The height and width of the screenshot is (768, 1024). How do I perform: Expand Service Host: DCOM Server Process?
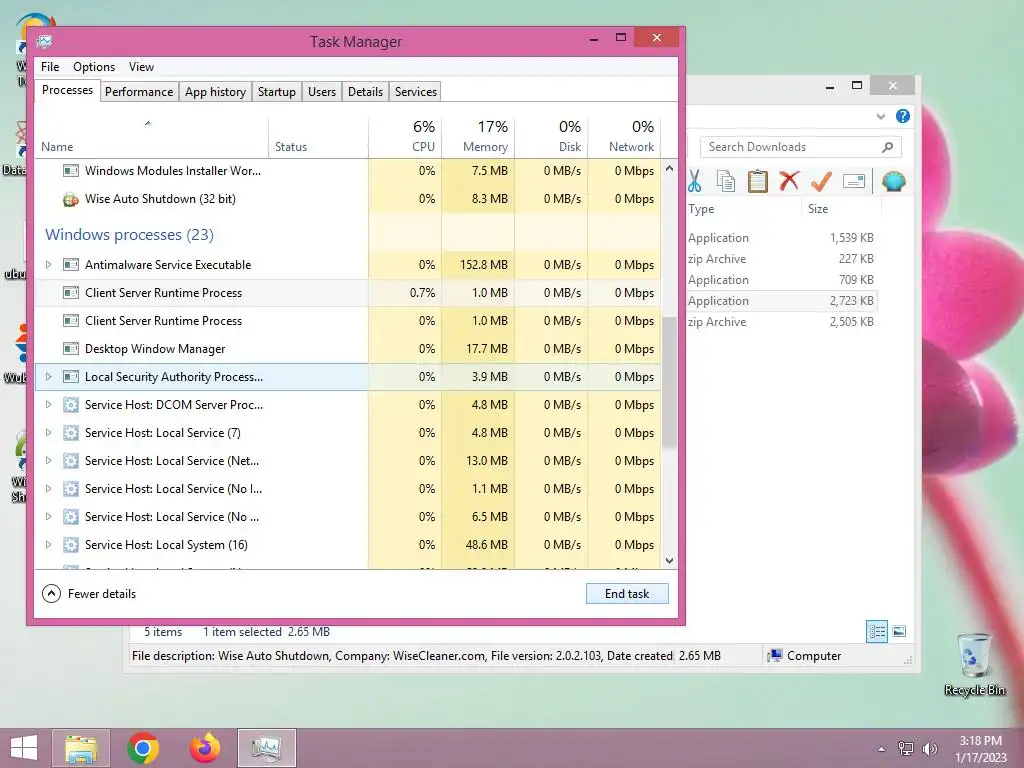pyautogui.click(x=48, y=405)
